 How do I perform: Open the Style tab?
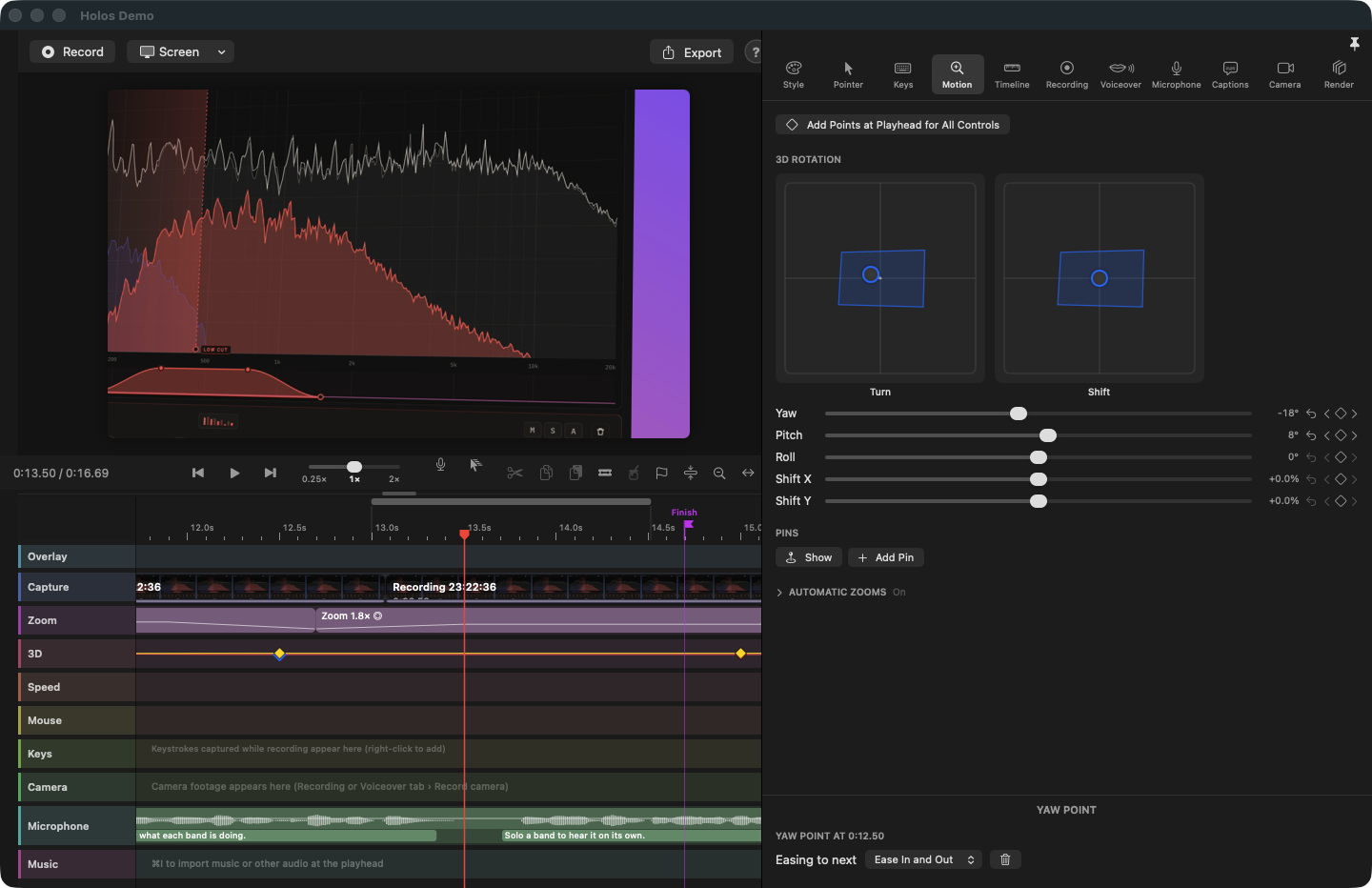(x=794, y=74)
